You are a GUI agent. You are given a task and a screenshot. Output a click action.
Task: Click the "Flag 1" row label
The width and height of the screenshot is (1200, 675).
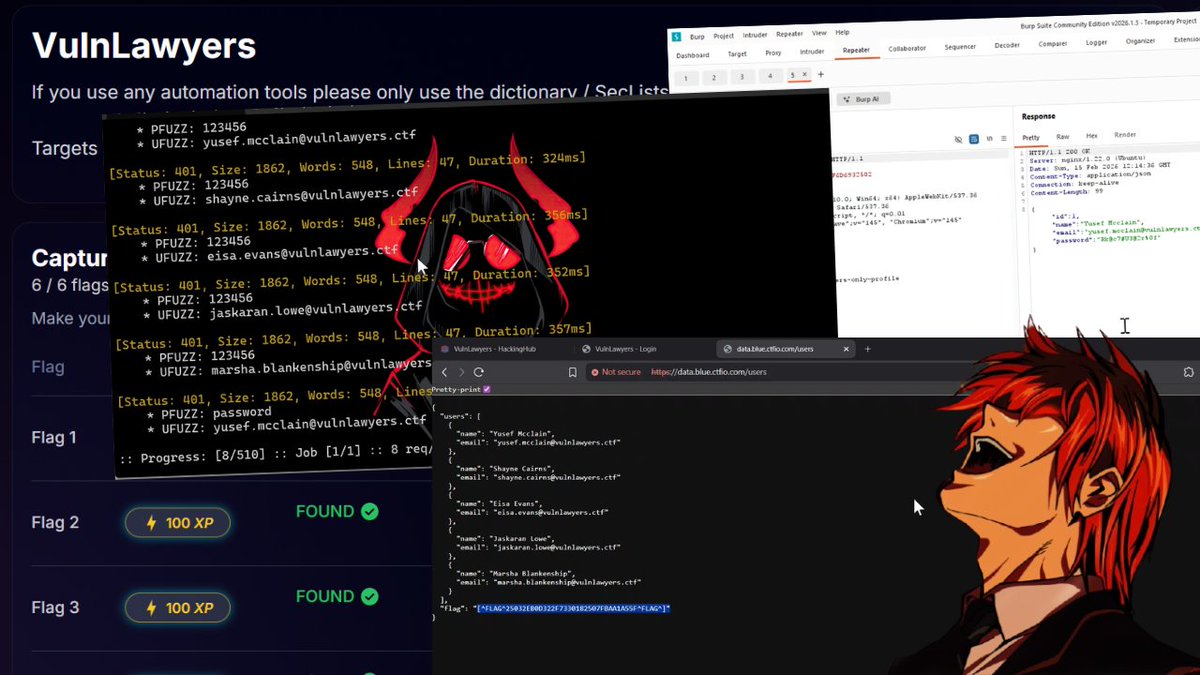(54, 437)
